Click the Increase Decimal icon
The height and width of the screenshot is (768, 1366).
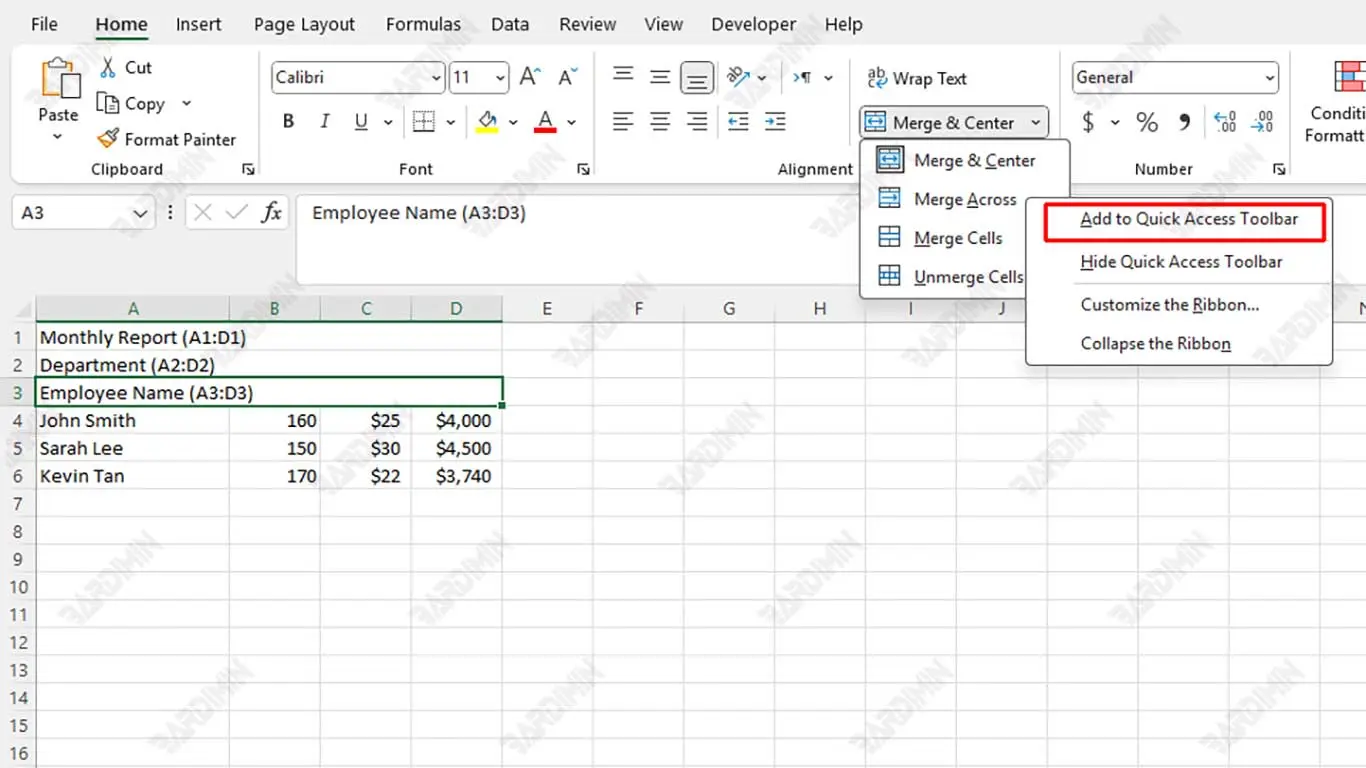[x=1224, y=123]
